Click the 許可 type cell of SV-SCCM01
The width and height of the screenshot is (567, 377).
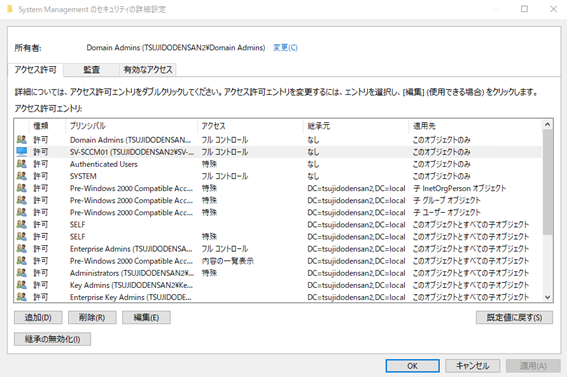coord(40,152)
